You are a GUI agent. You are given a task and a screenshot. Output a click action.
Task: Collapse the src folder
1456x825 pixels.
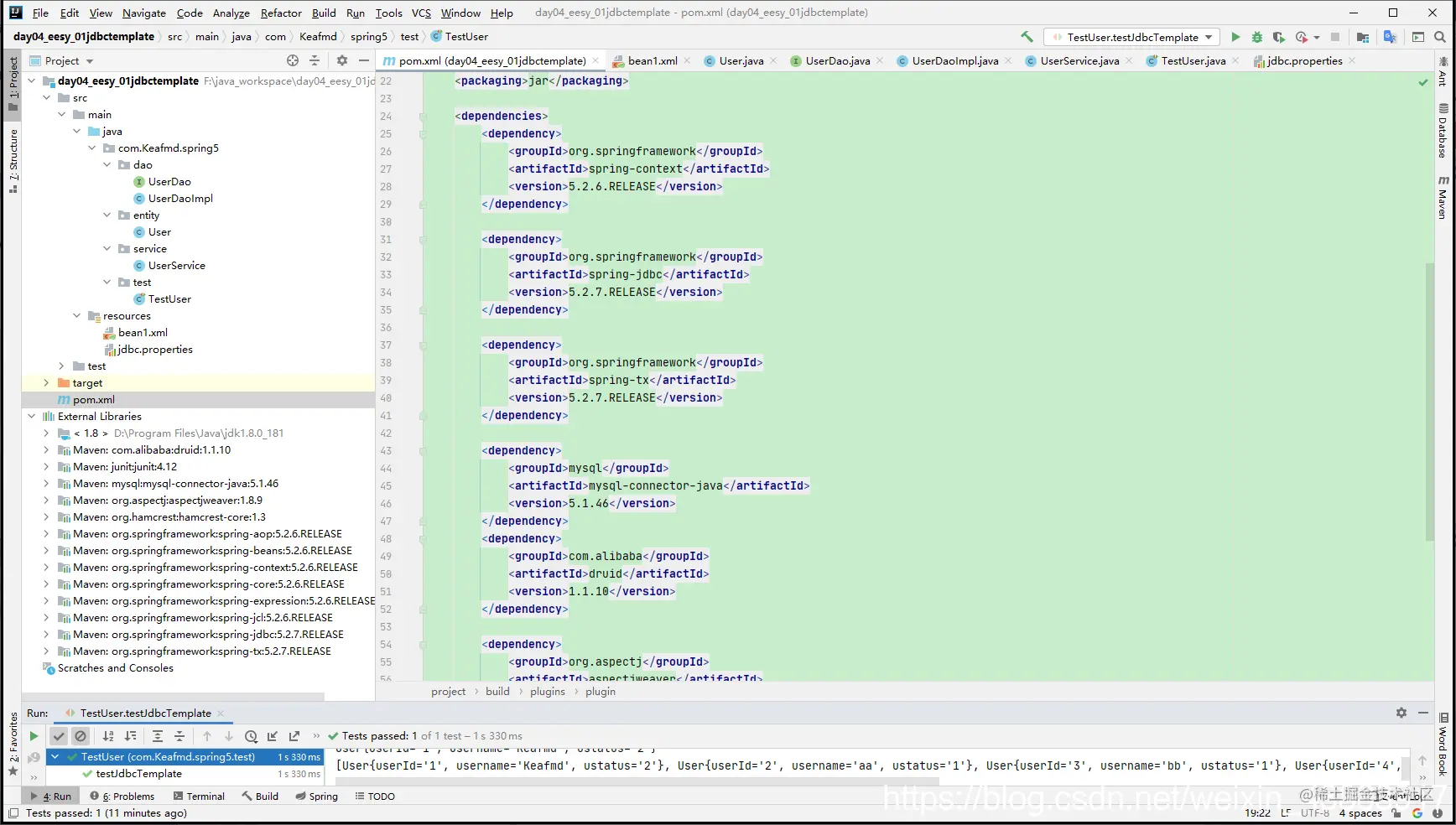[x=47, y=98]
